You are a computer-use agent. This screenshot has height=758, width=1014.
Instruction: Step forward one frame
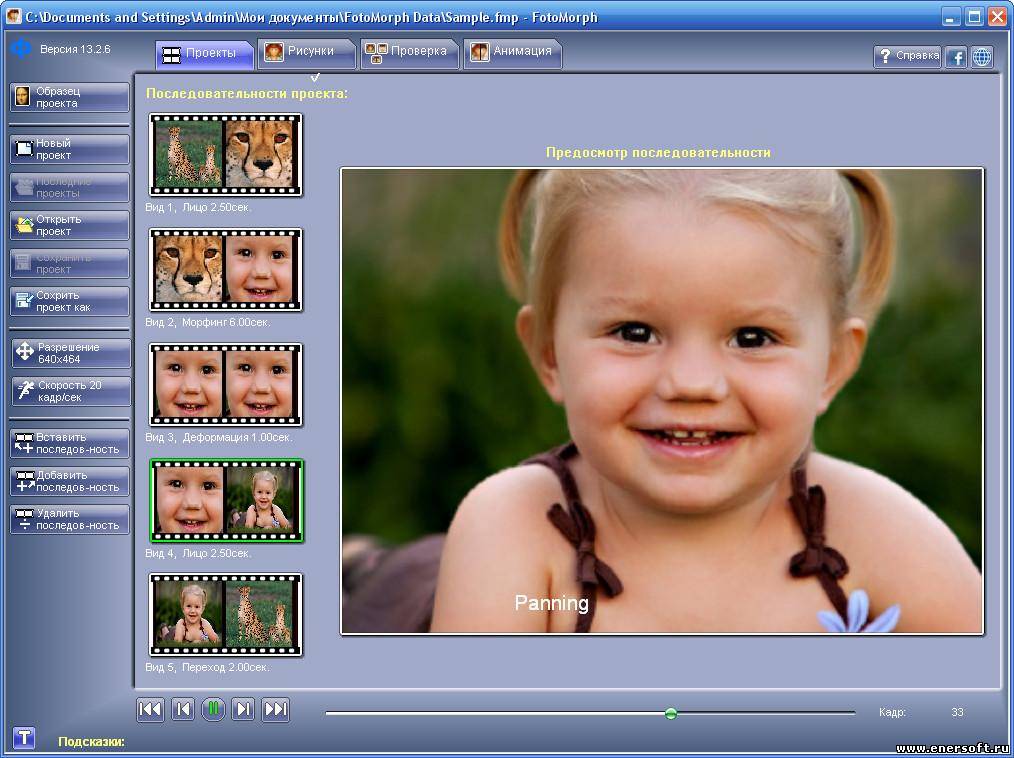tap(243, 710)
